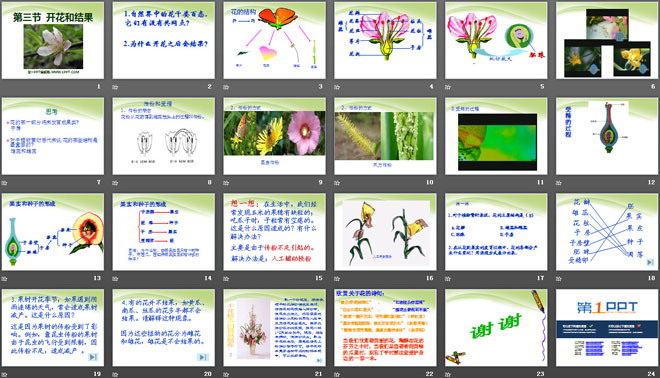Select slide 21 with flower vase photo

pyautogui.click(x=274, y=327)
